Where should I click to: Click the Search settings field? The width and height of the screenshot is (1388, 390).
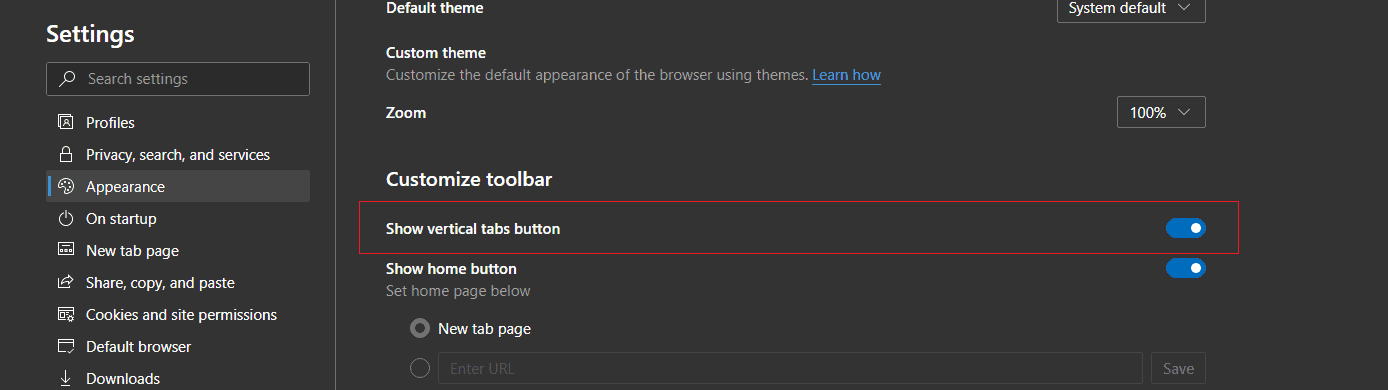(178, 79)
